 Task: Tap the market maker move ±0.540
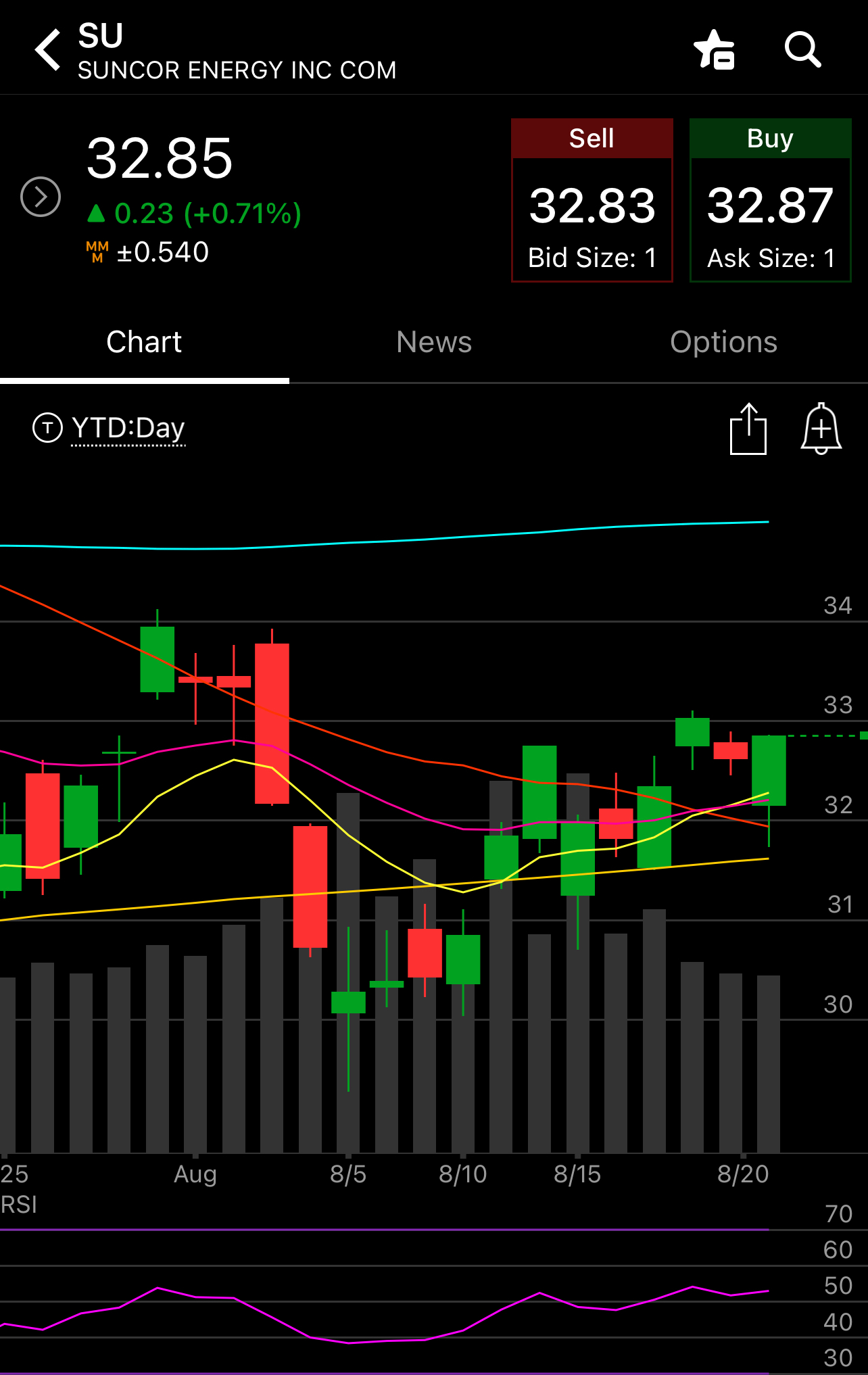pyautogui.click(x=147, y=252)
